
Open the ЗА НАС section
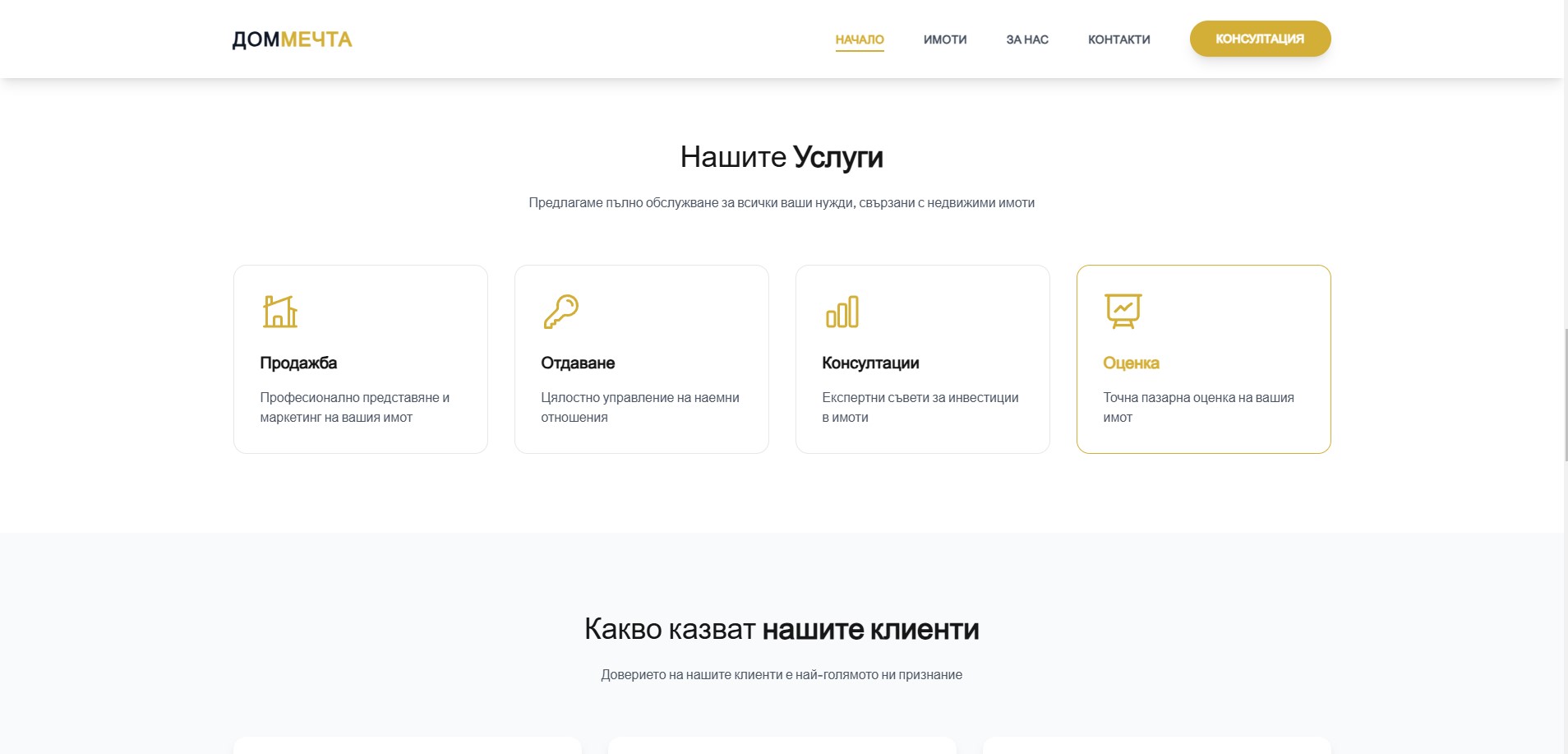1026,39
